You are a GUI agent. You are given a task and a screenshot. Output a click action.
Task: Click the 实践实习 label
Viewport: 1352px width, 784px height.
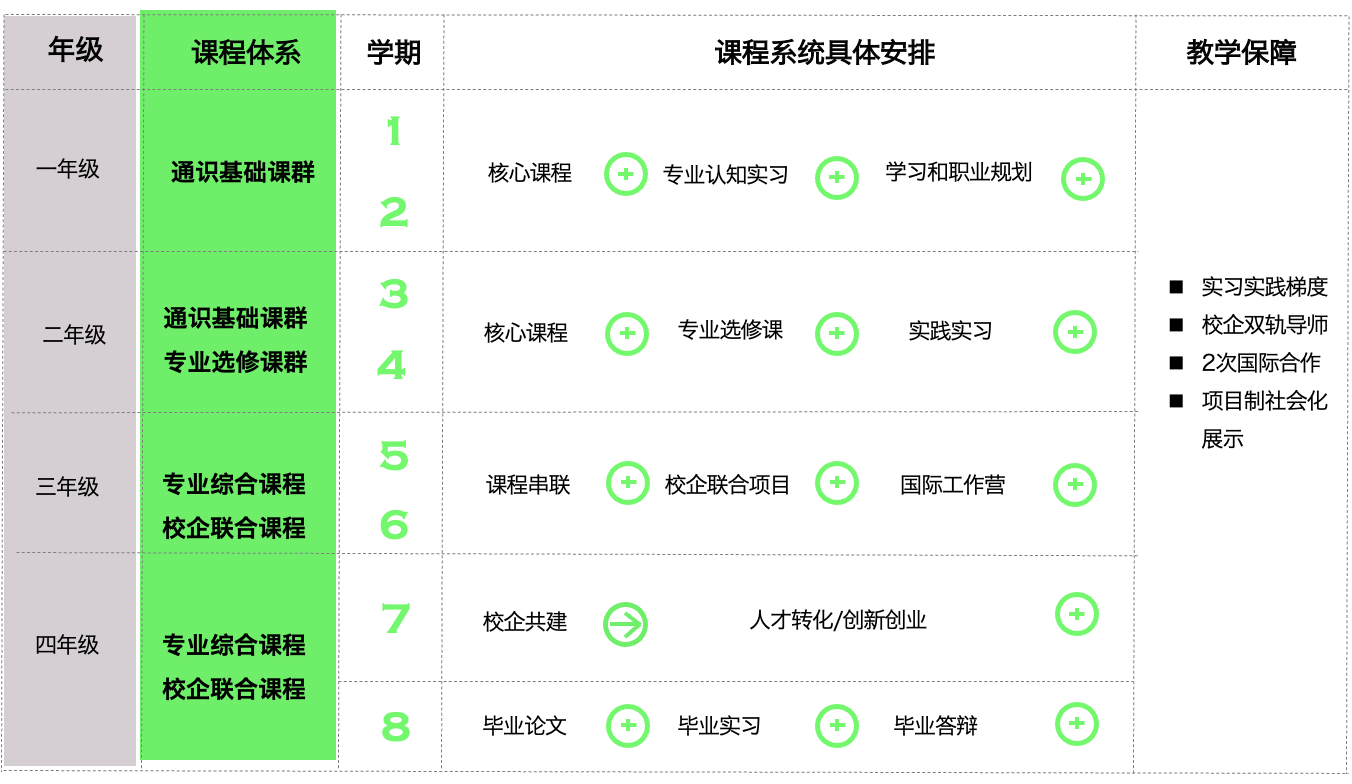point(950,331)
